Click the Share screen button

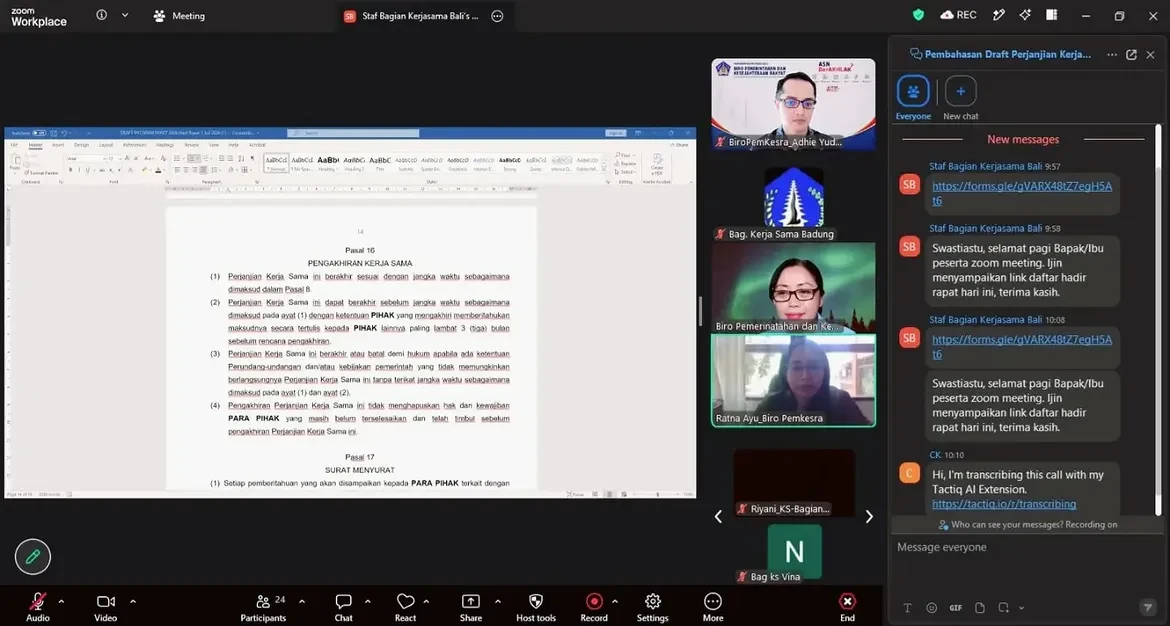click(471, 607)
